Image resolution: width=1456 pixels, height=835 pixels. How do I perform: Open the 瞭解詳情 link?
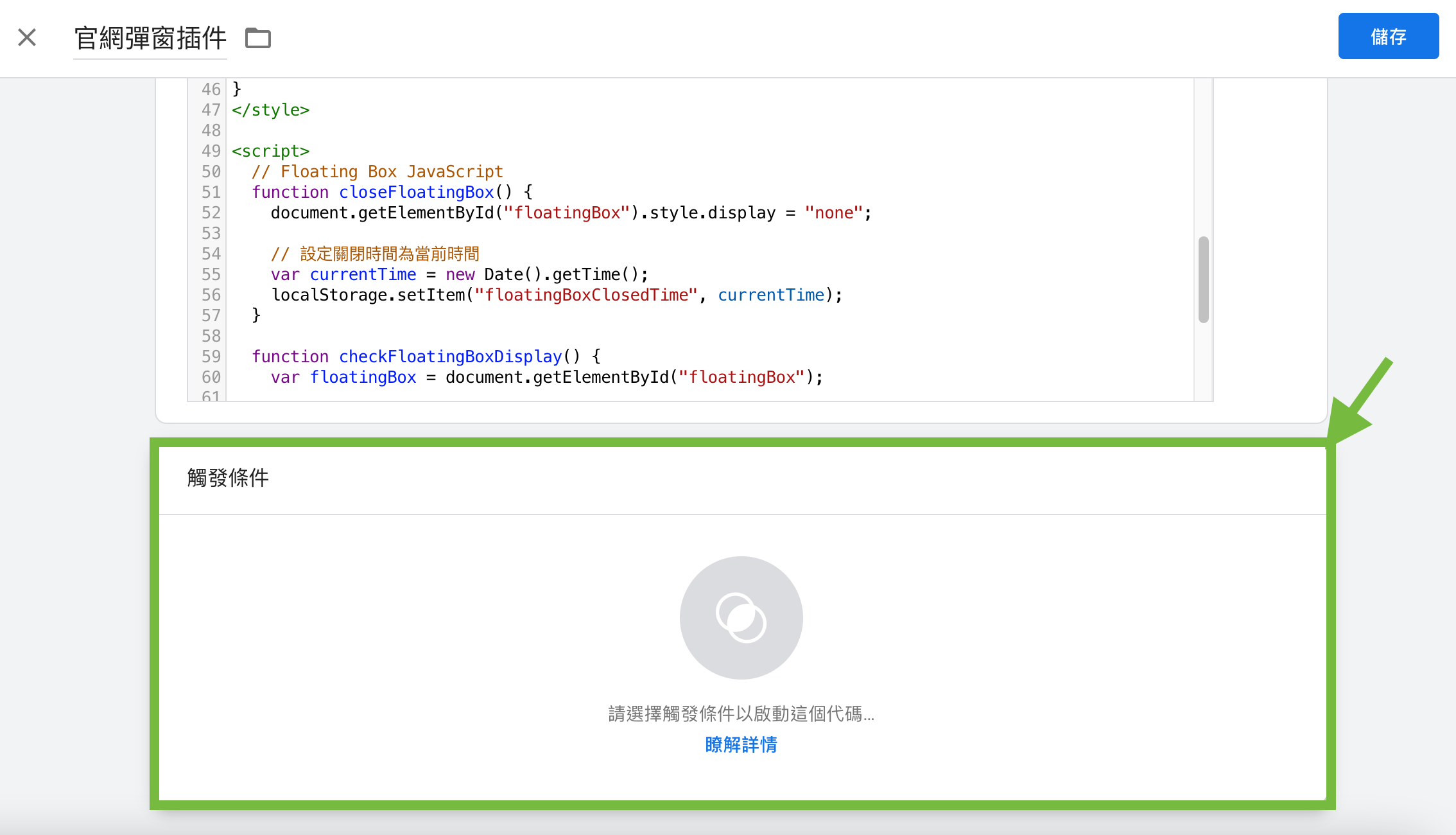click(741, 744)
